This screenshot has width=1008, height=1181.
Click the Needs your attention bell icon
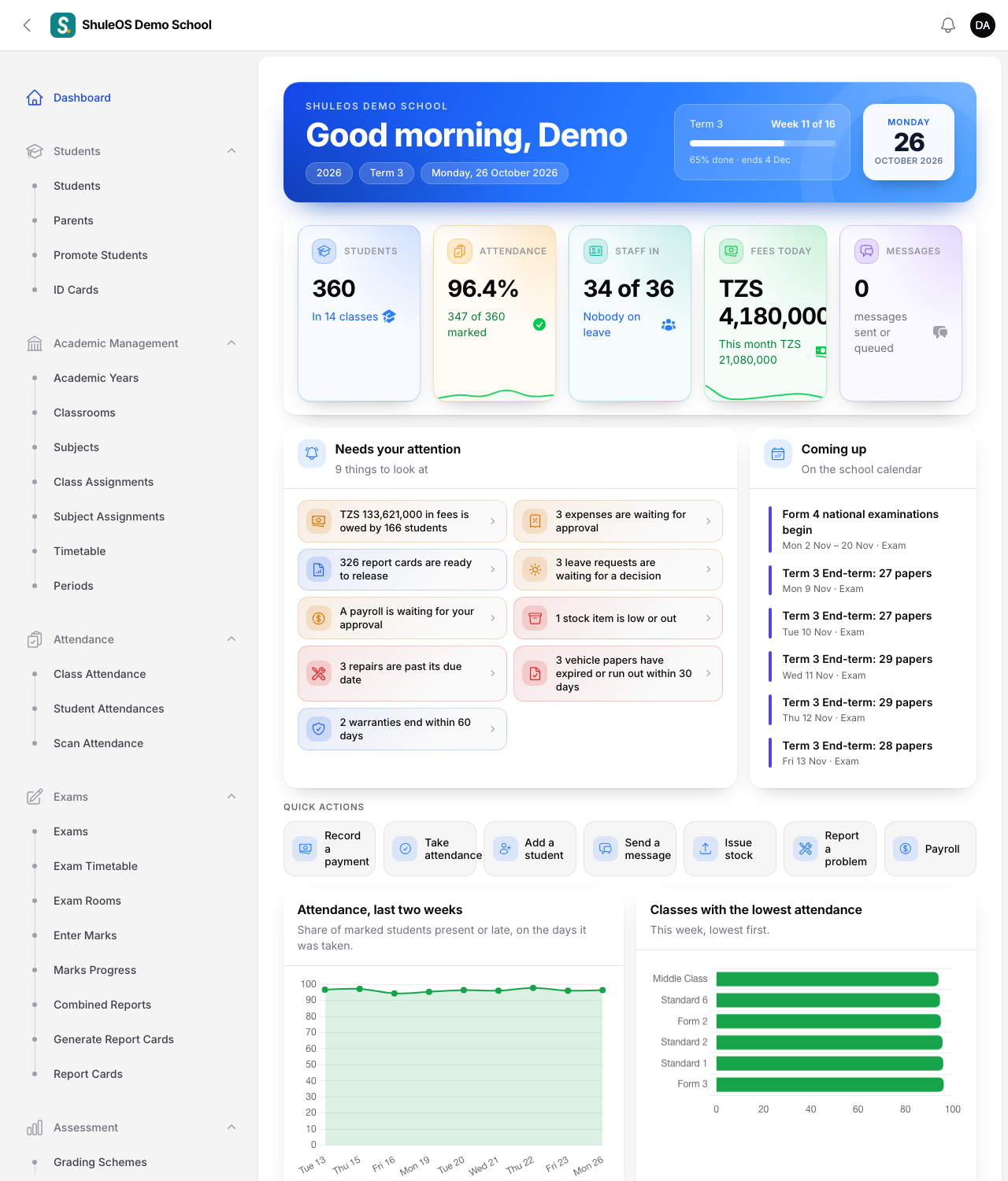pos(312,454)
